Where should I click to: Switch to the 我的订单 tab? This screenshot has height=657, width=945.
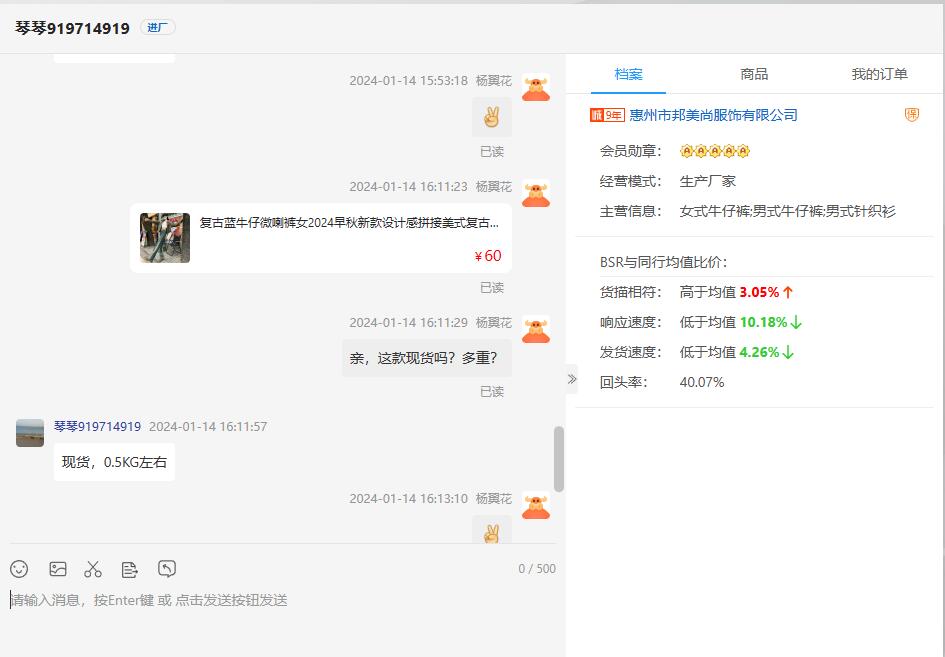879,74
